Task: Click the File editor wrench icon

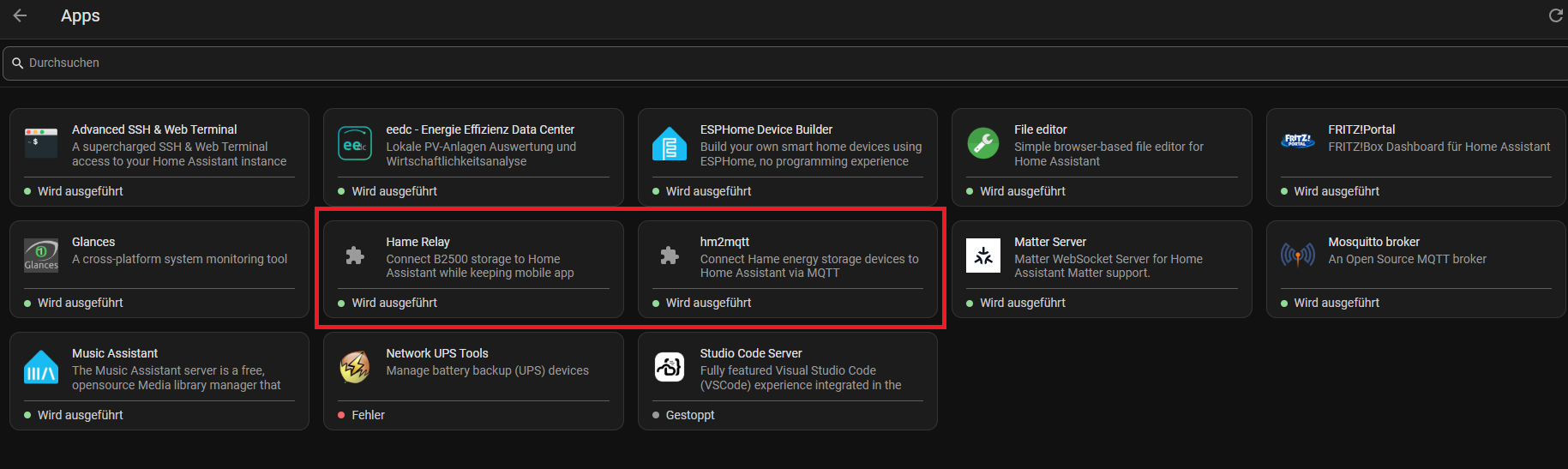Action: point(983,143)
